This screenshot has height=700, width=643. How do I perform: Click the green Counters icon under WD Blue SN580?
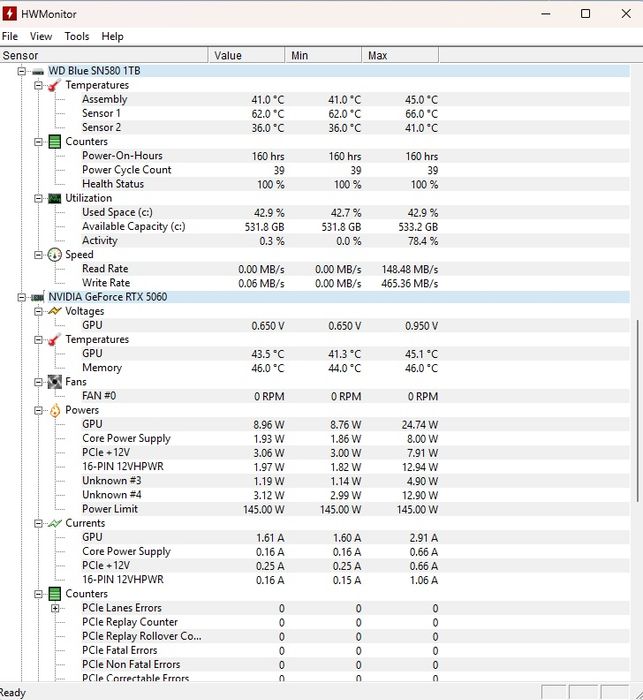(x=54, y=142)
